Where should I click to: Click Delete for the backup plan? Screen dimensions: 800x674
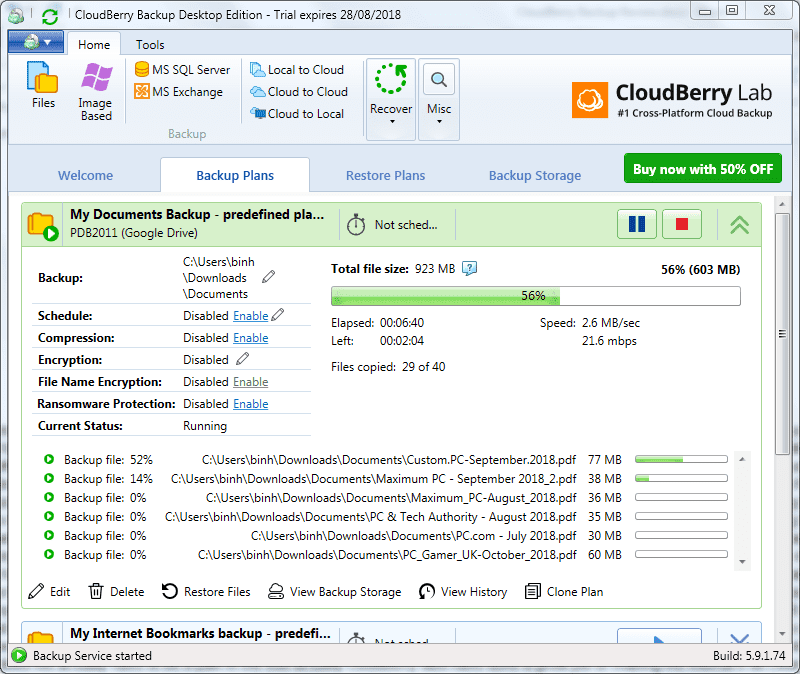pyautogui.click(x=116, y=592)
